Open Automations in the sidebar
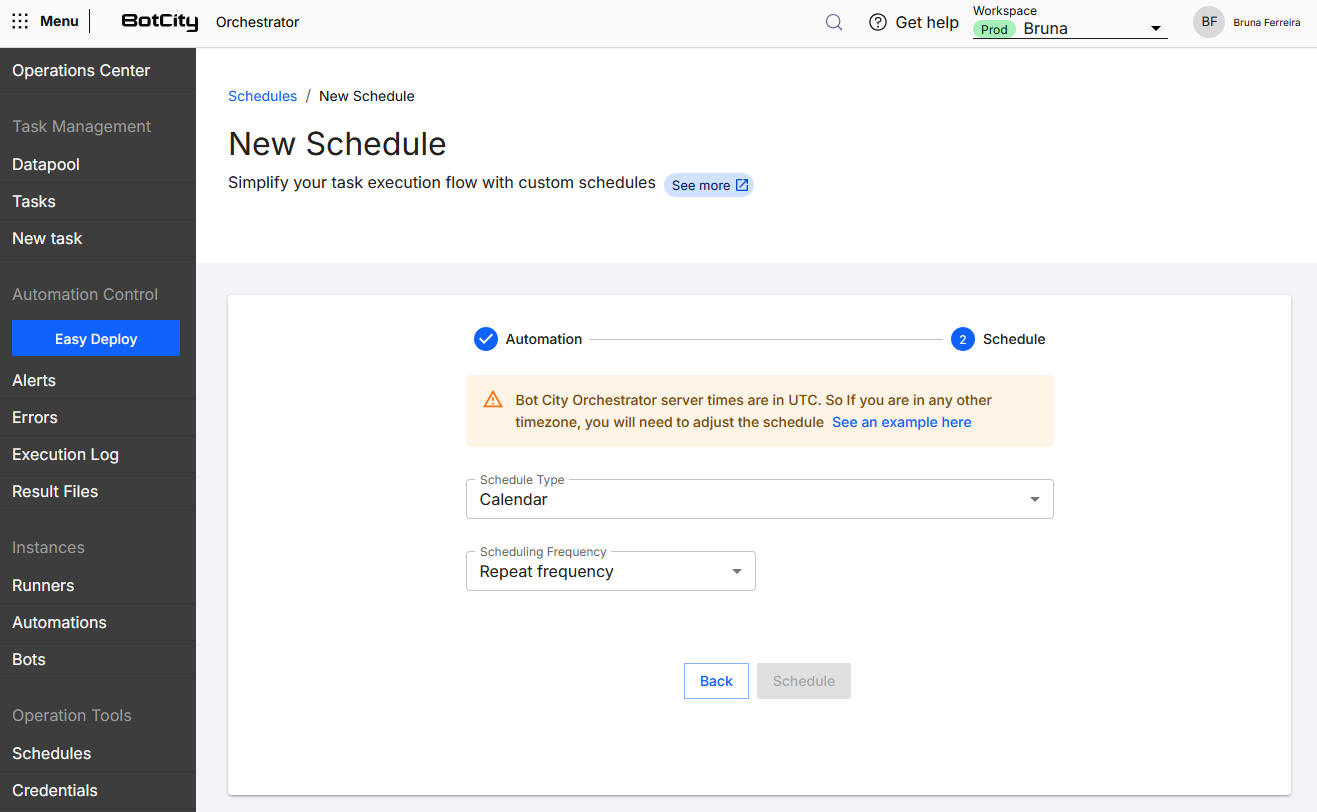Viewport: 1317px width, 812px height. coord(98,622)
